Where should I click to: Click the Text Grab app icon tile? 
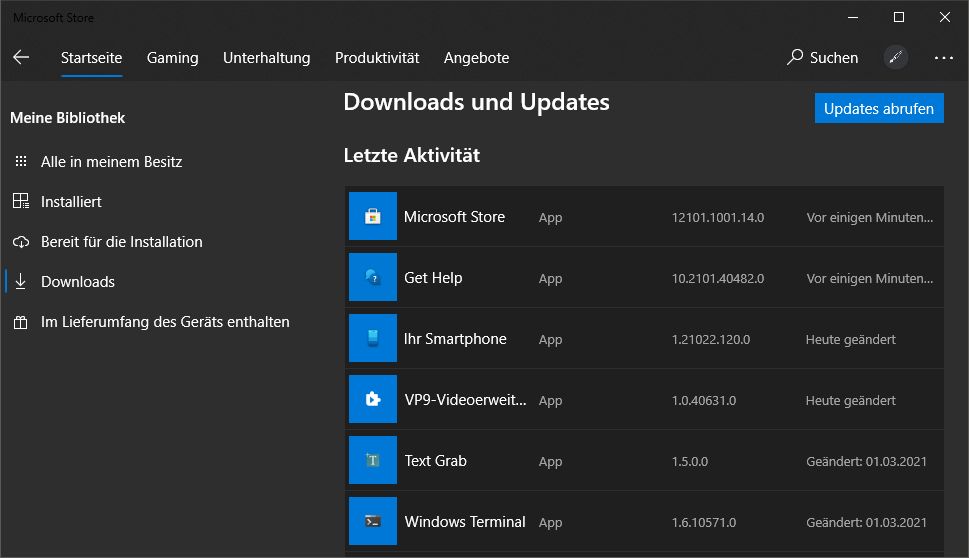pos(373,460)
